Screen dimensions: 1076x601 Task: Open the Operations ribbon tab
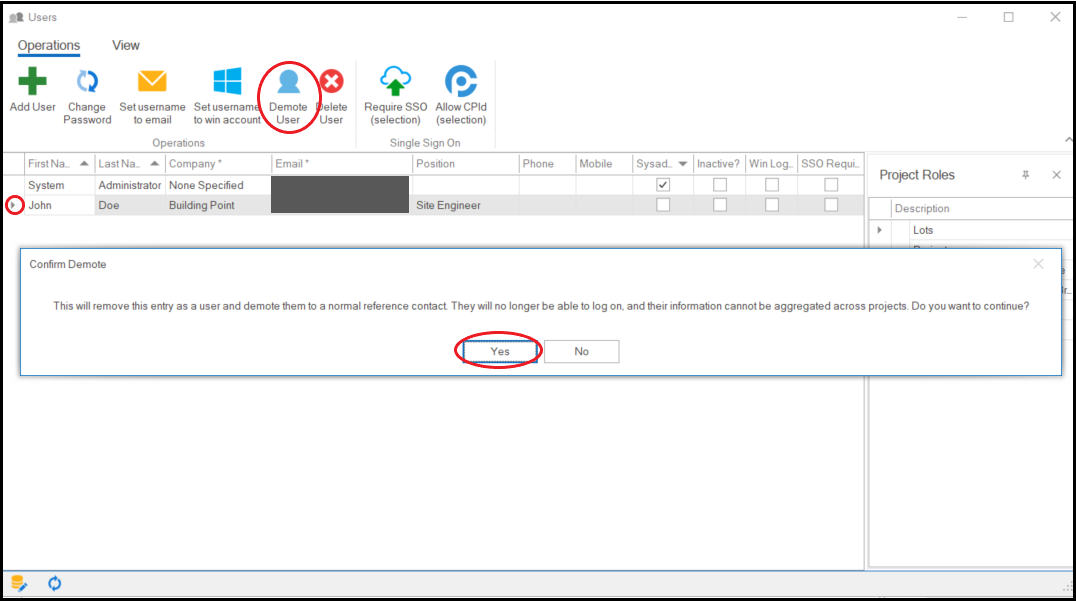(49, 45)
